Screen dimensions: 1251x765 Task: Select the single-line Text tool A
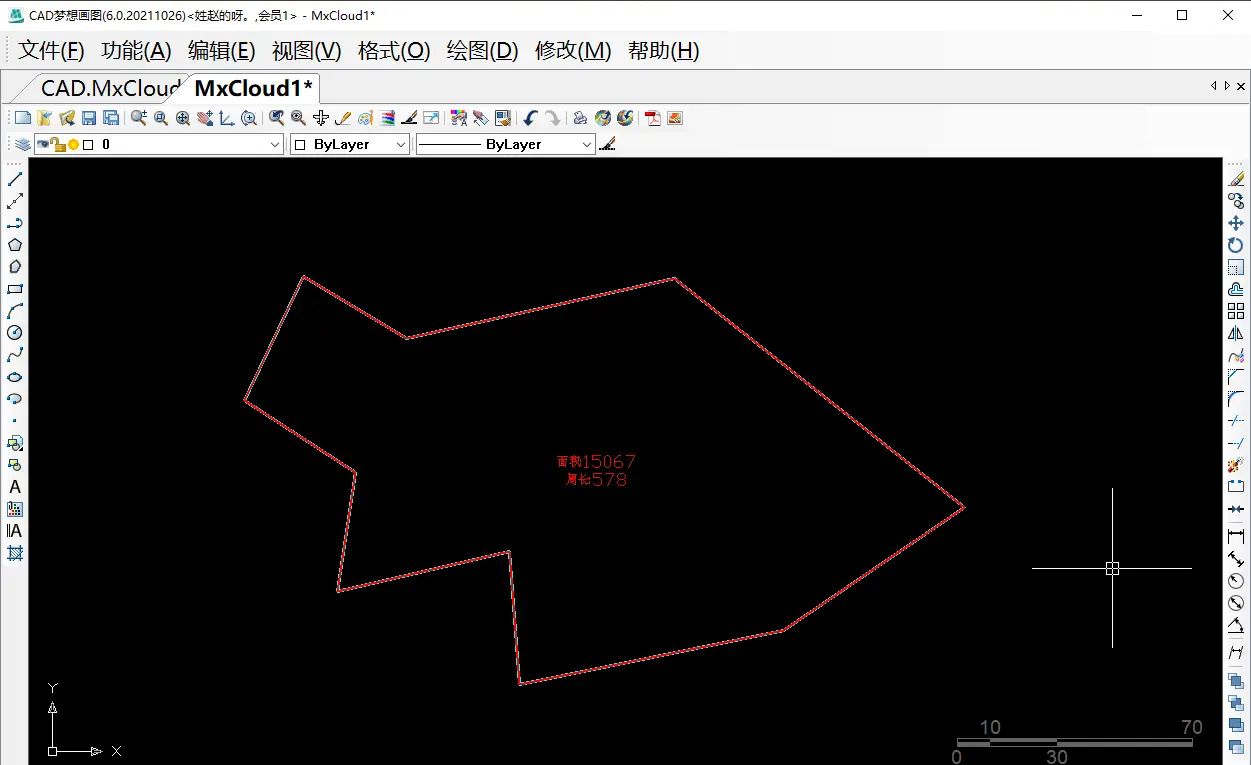click(15, 487)
